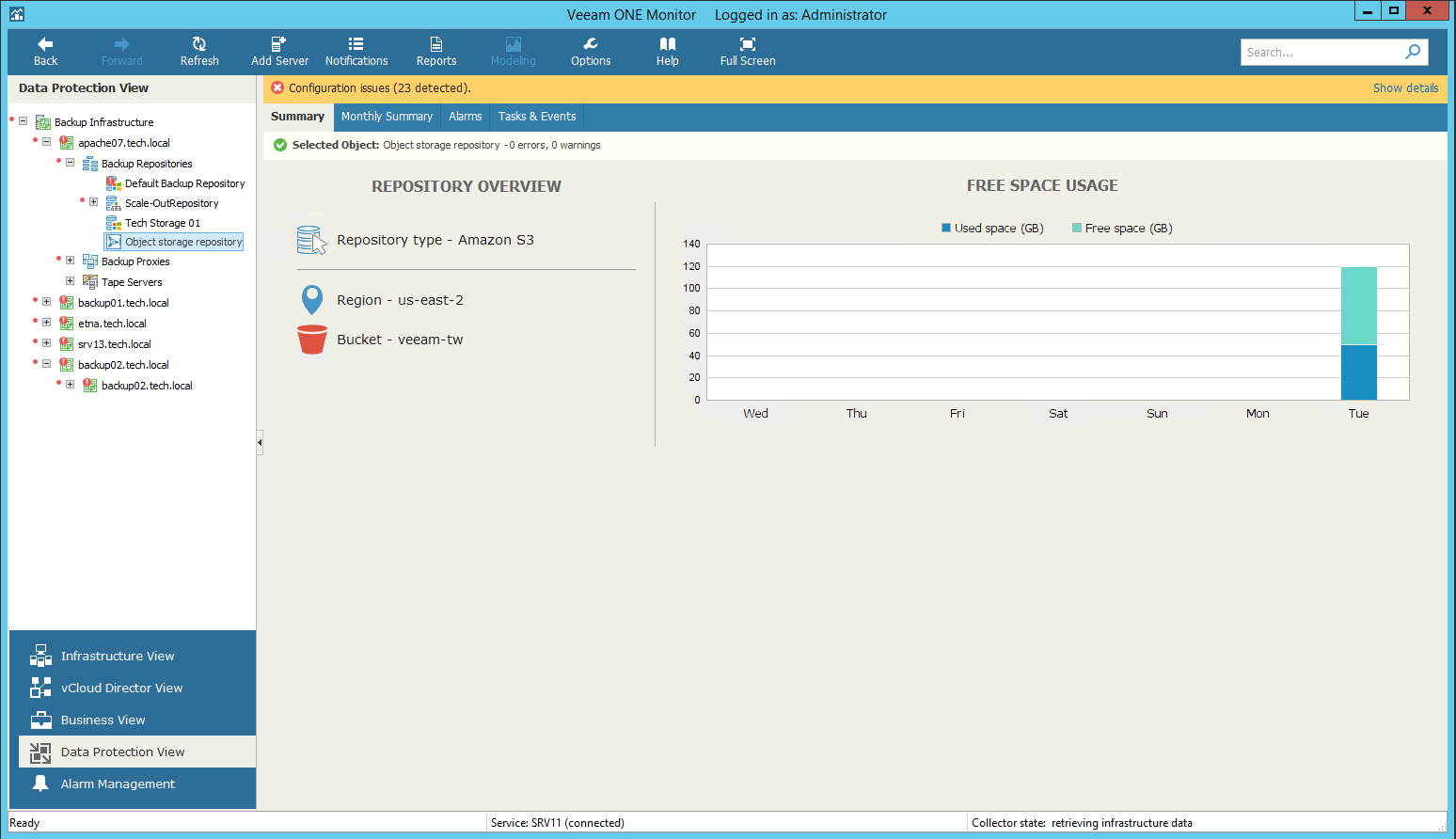Viewport: 1456px width, 839px height.
Task: Open Notifications settings
Action: (x=356, y=52)
